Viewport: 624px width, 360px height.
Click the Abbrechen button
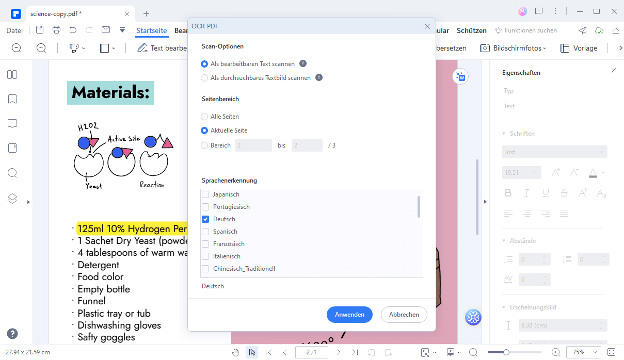click(404, 314)
